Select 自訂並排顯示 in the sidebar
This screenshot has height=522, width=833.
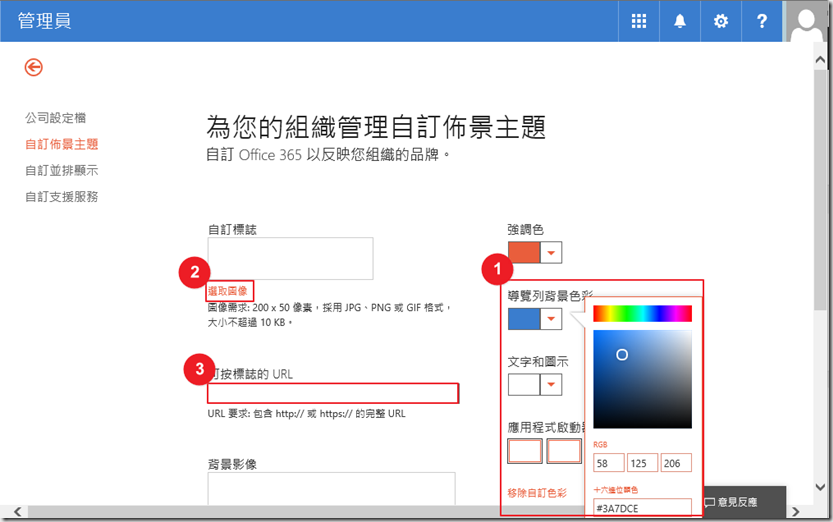tap(61, 170)
